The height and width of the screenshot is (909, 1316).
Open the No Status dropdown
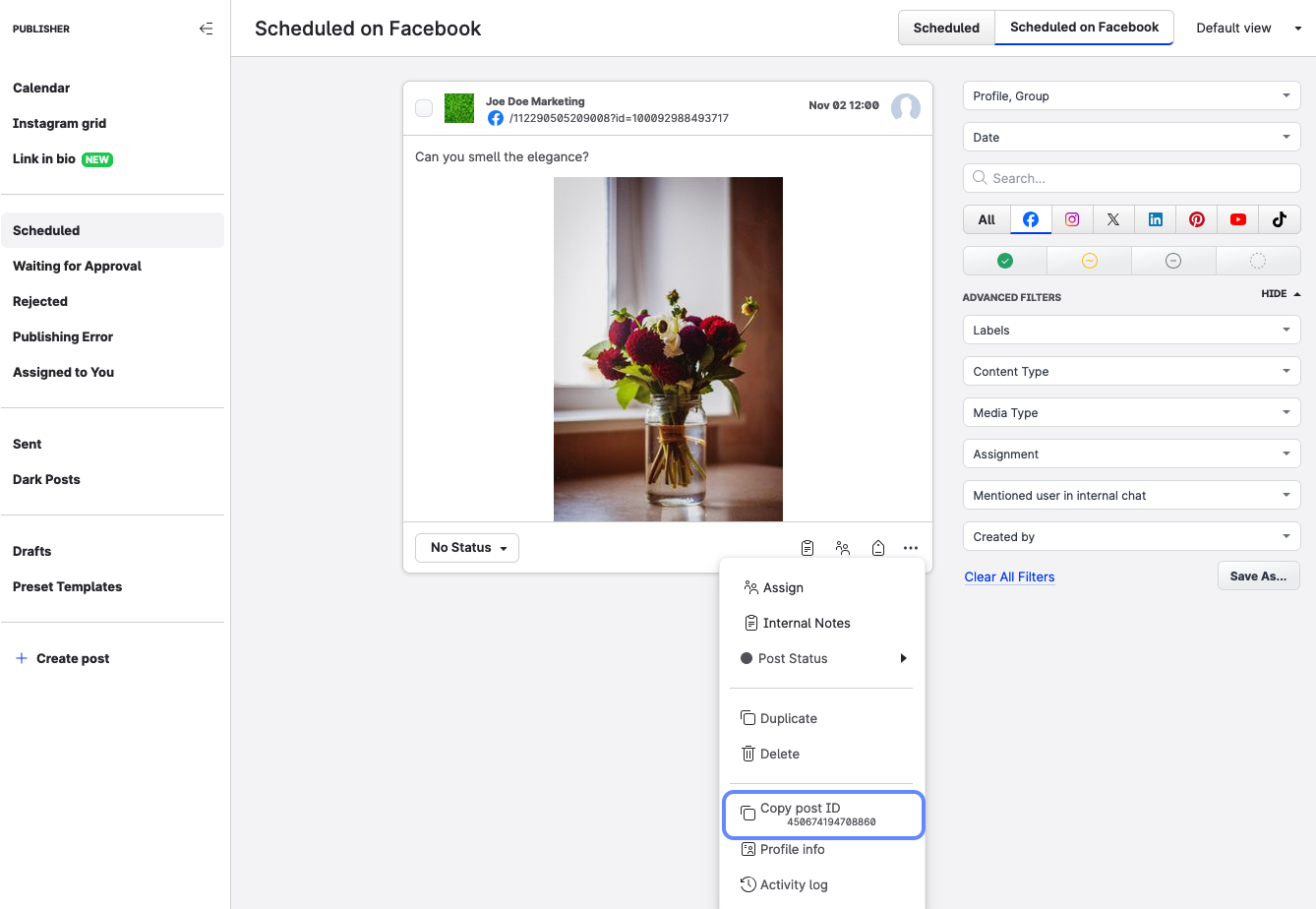click(x=467, y=548)
